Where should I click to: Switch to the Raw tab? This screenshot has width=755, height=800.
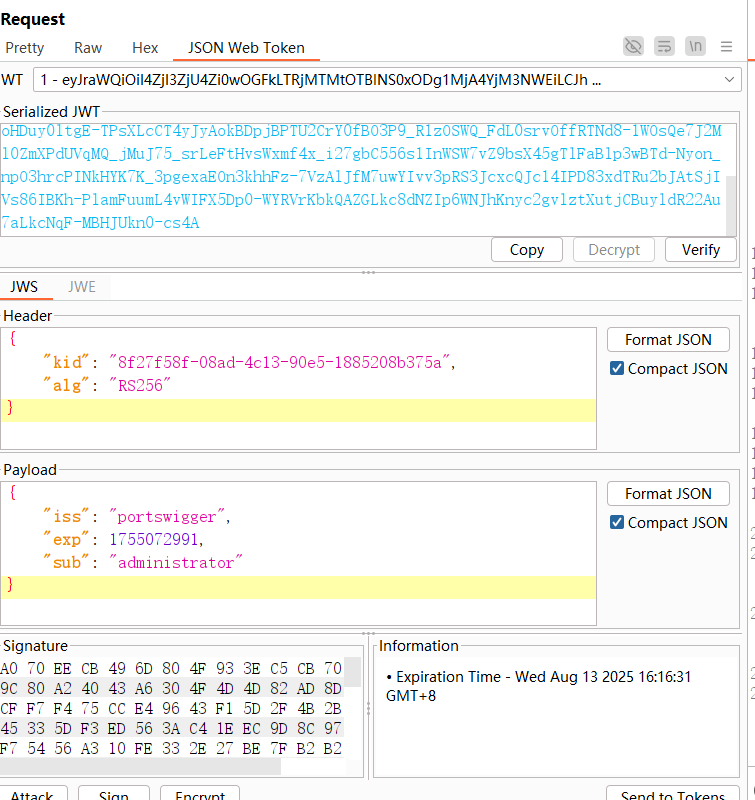point(88,48)
